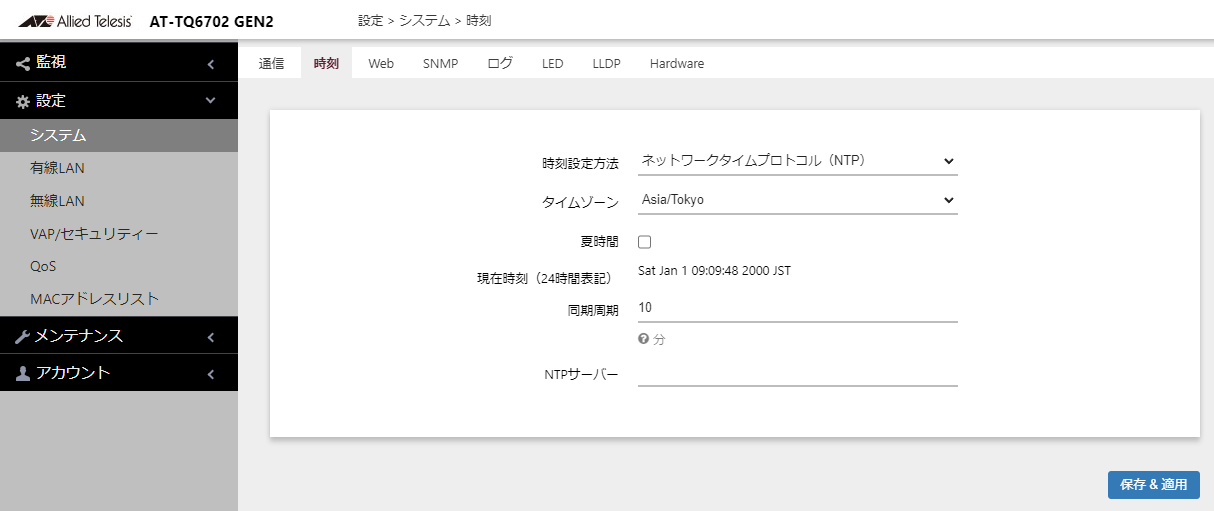This screenshot has height=511, width=1214.
Task: Open the 無線LAN settings page
Action: (57, 201)
